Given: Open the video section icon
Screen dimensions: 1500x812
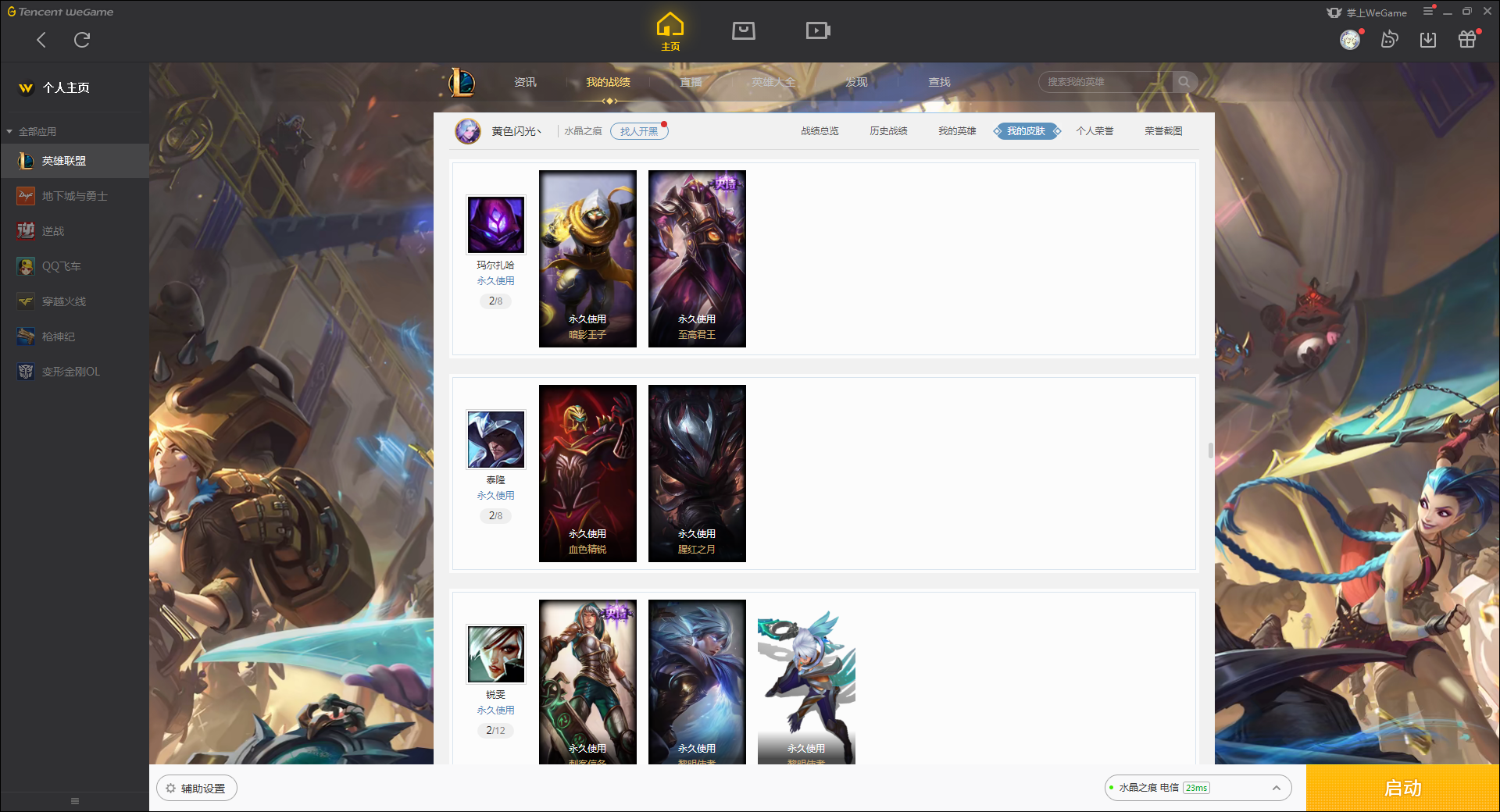Looking at the screenshot, I should [818, 30].
